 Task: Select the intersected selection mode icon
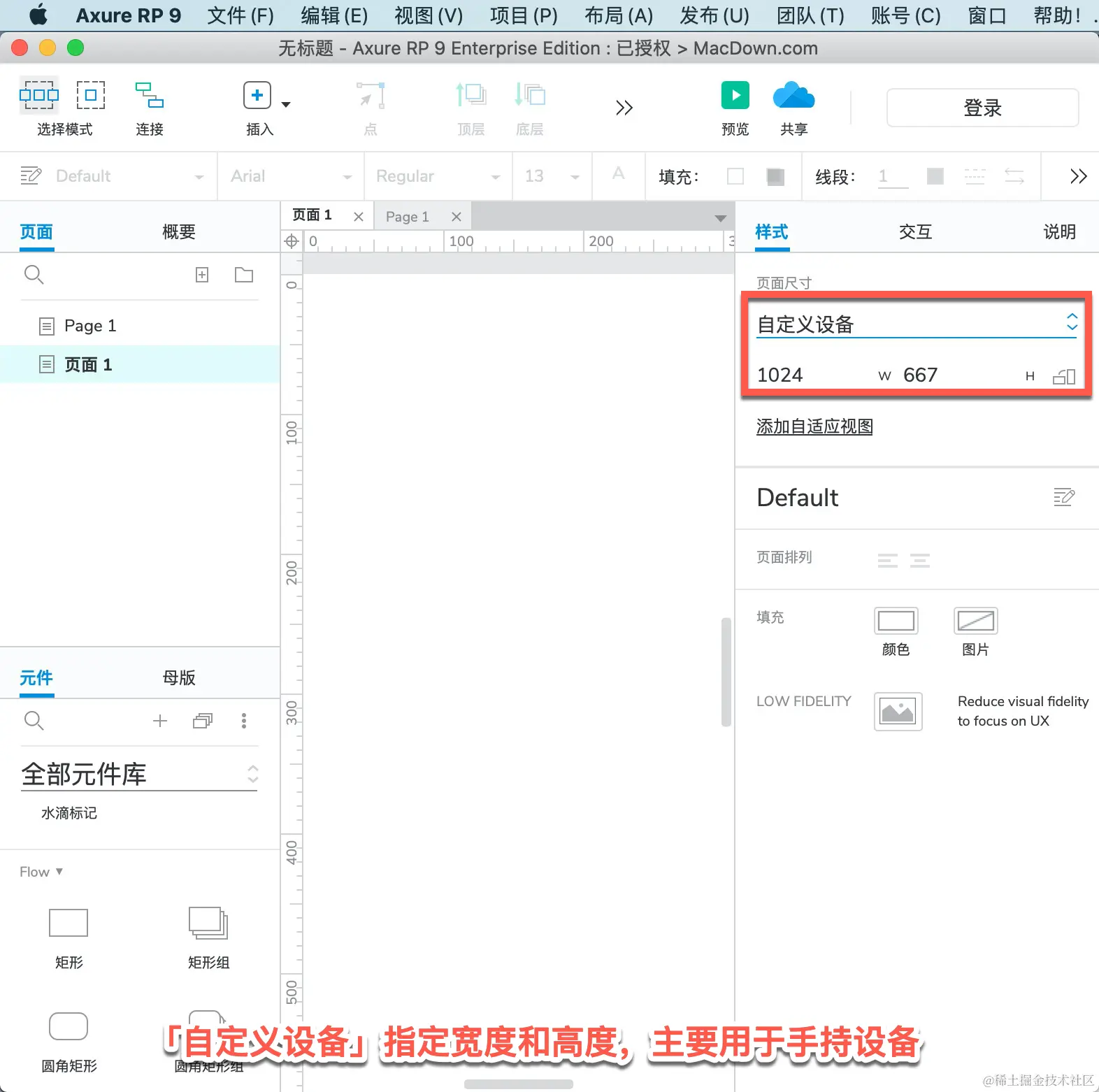tap(39, 95)
